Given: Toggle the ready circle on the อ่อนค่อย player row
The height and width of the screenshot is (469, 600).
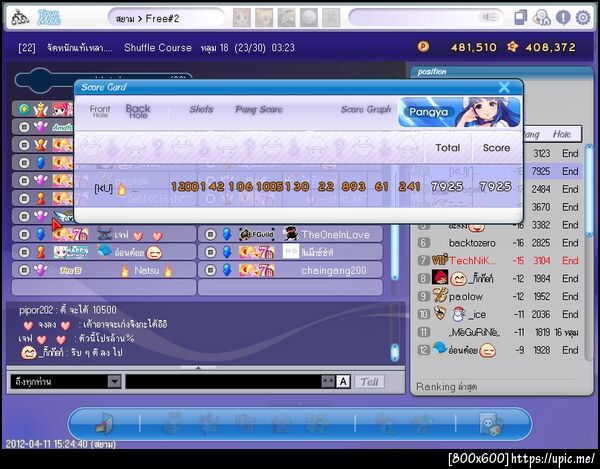Looking at the screenshot, I should (x=24, y=252).
